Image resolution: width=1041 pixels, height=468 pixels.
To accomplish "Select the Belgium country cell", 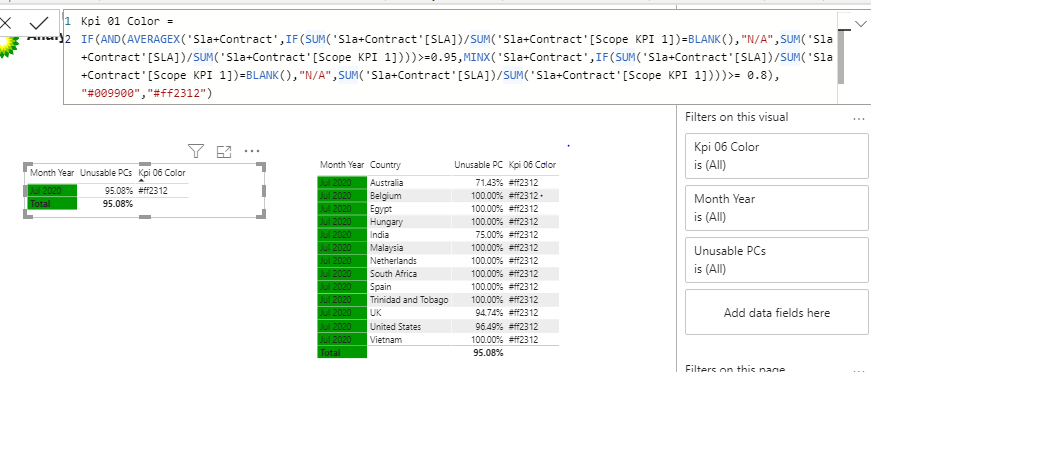I will point(385,196).
